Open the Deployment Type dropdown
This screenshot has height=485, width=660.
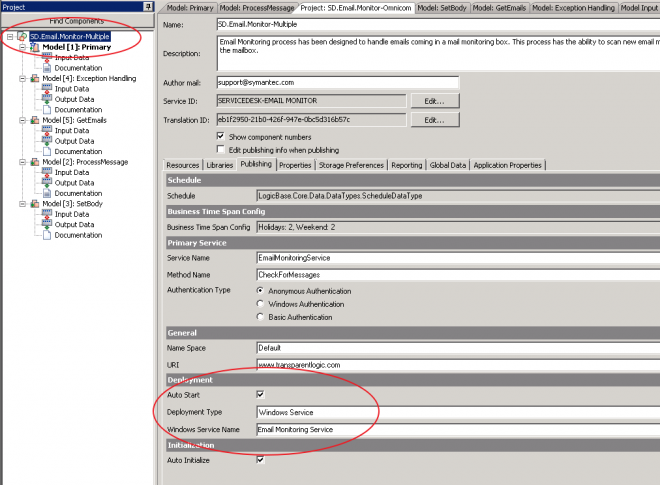pyautogui.click(x=458, y=413)
